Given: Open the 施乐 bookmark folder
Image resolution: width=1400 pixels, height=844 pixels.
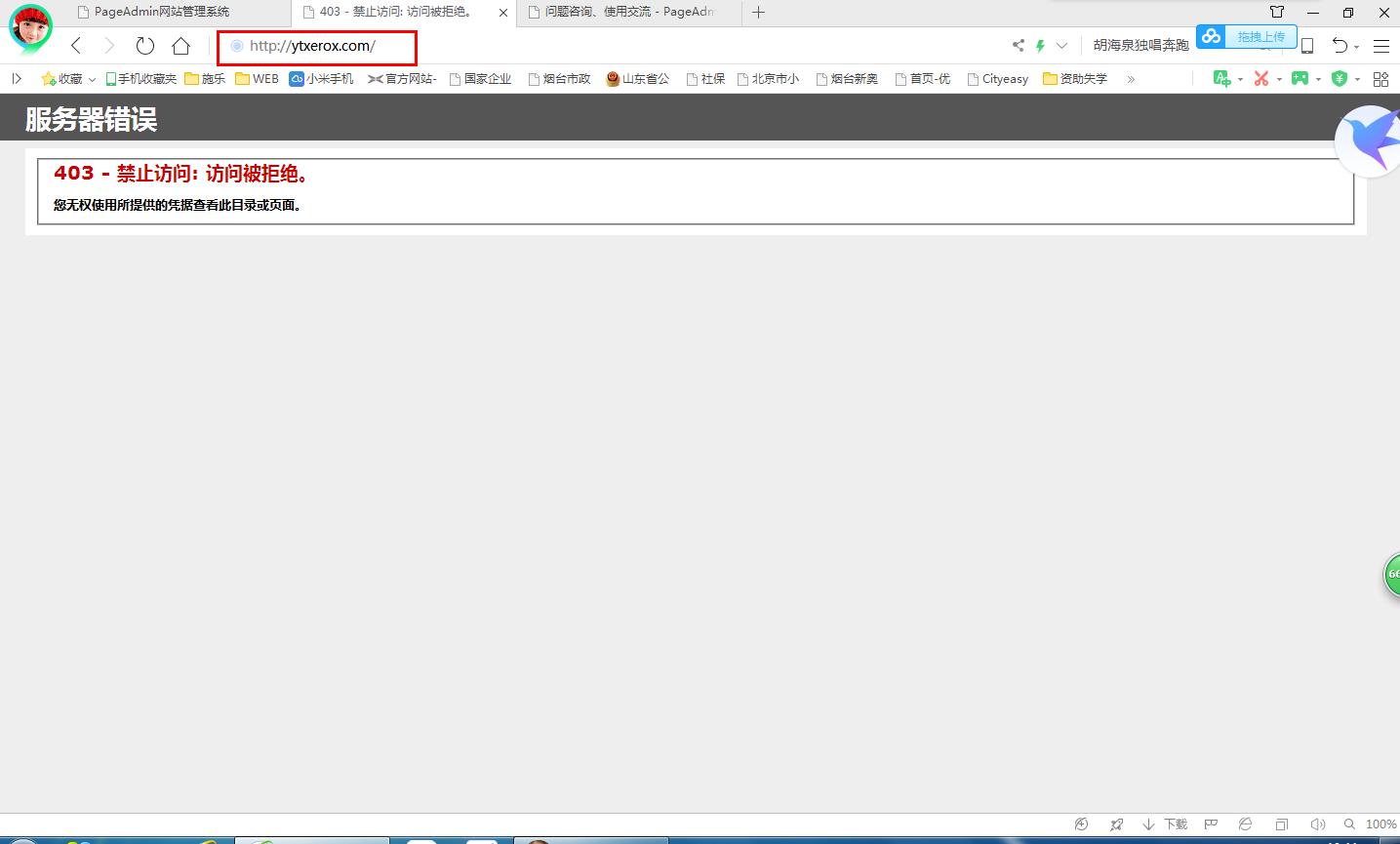Looking at the screenshot, I should pos(205,79).
